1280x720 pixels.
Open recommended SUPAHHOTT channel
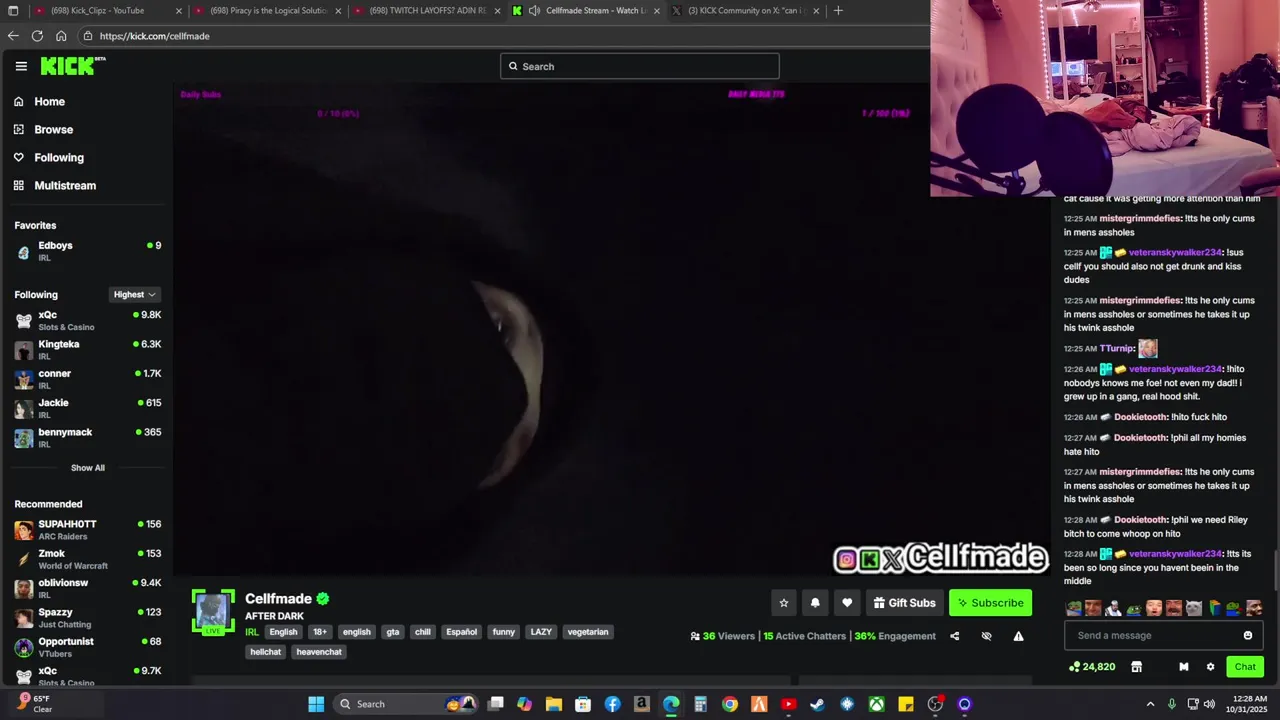pyautogui.click(x=87, y=529)
